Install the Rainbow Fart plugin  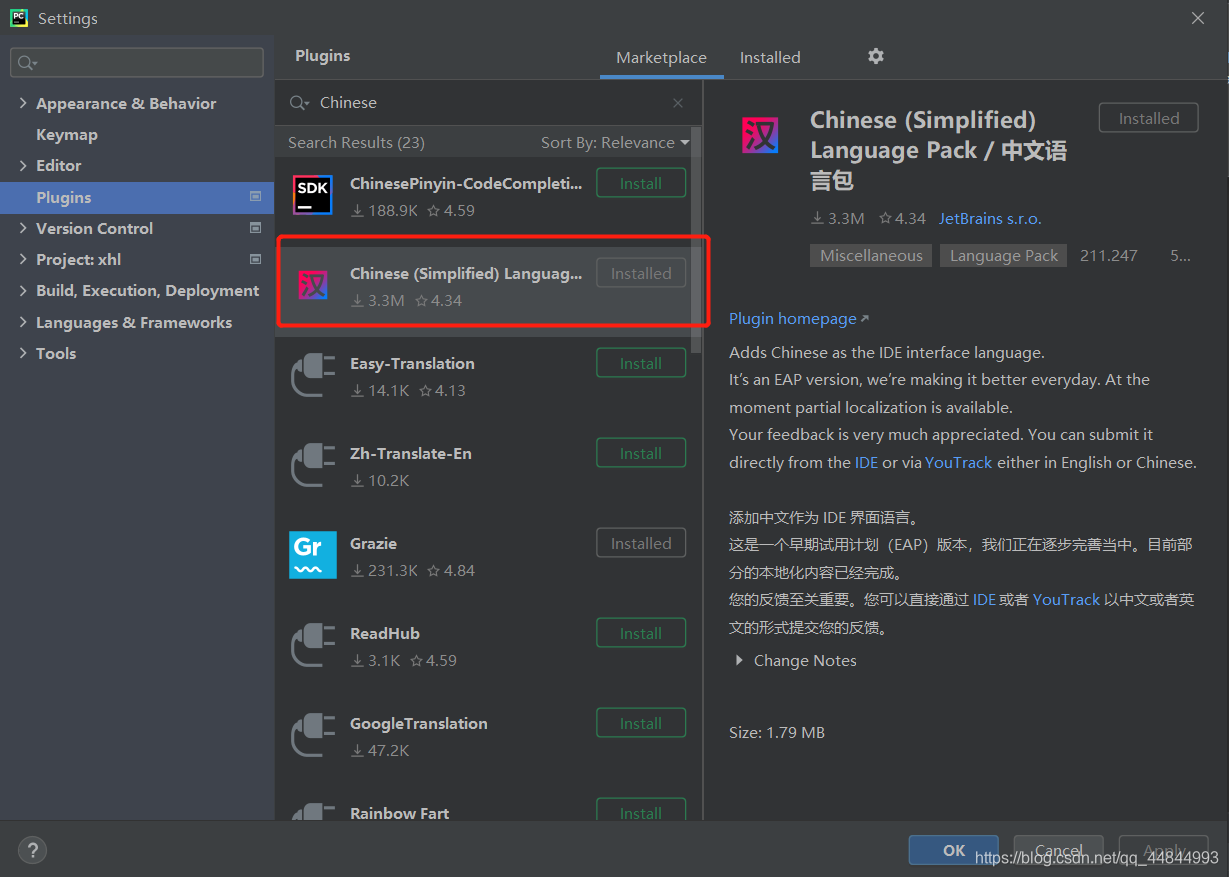[x=641, y=810]
